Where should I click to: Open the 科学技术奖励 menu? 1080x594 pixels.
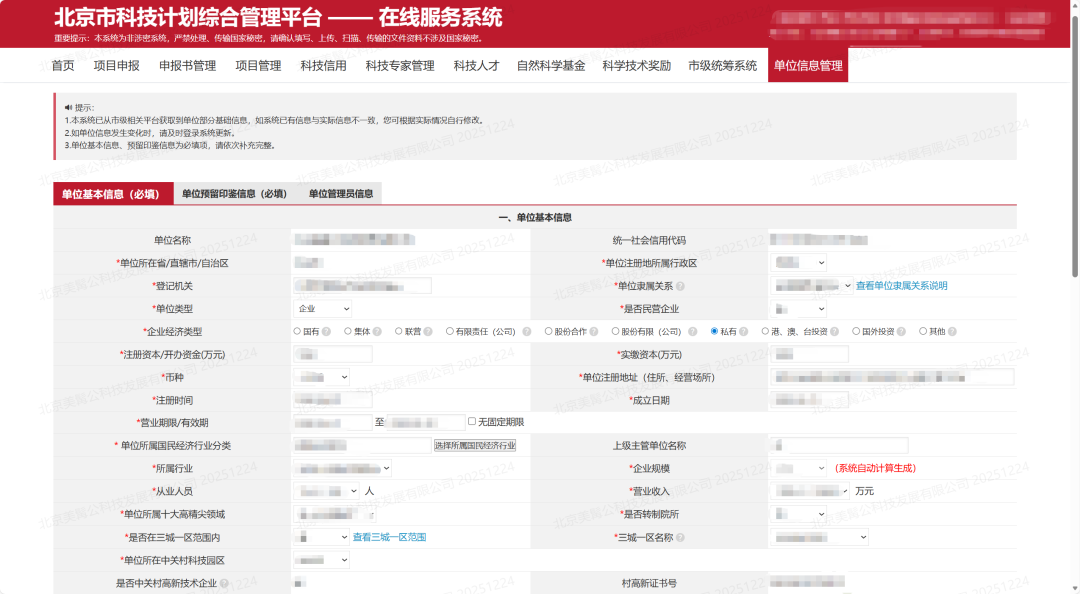tap(636, 65)
